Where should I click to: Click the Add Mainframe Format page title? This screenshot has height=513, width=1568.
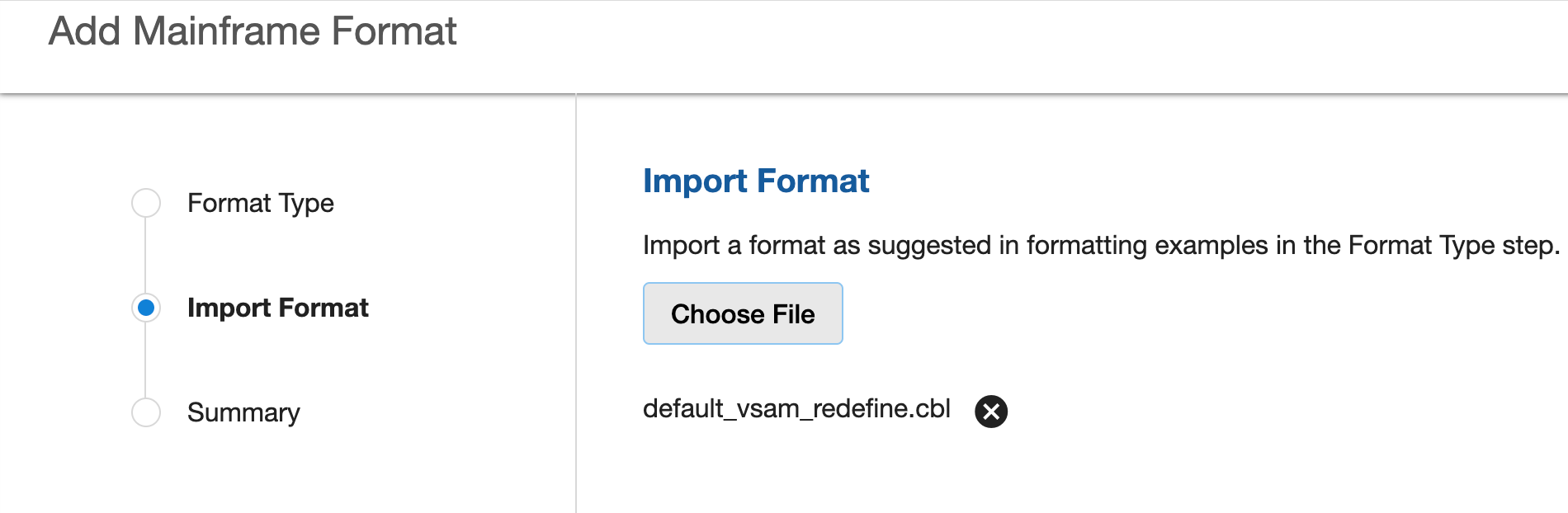[x=252, y=31]
